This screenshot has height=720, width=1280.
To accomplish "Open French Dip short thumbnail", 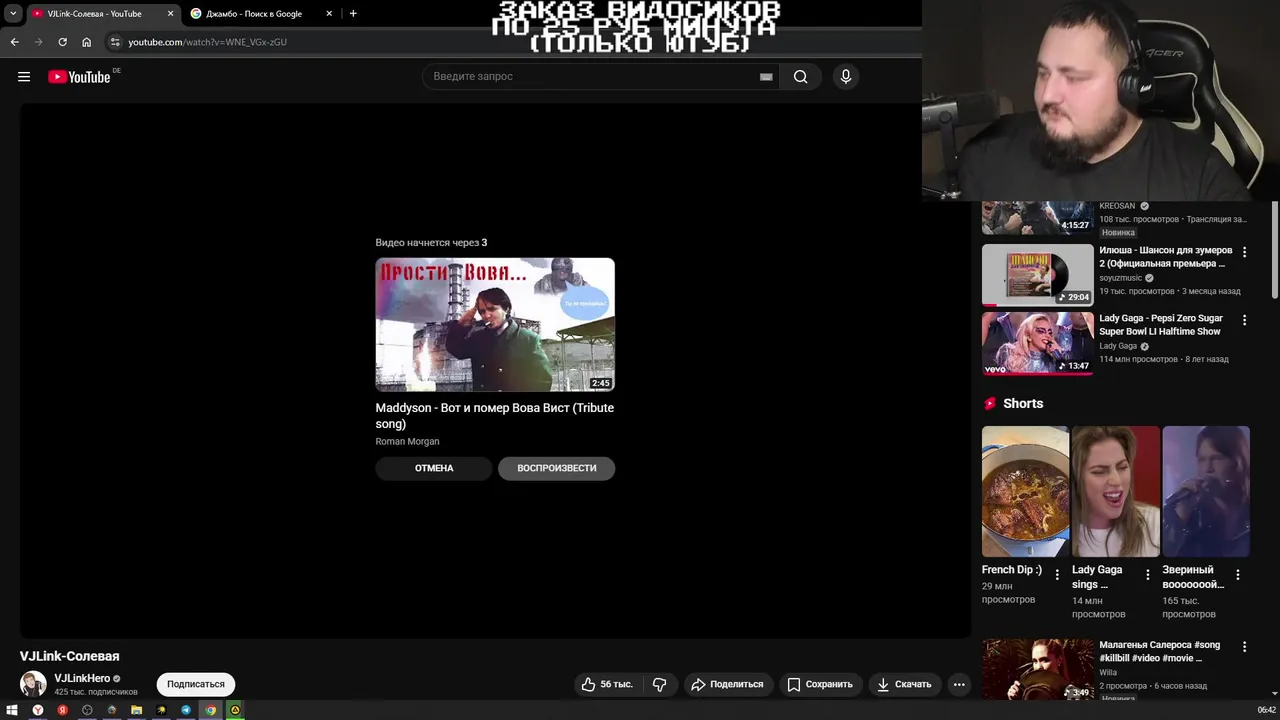I will pyautogui.click(x=1025, y=491).
